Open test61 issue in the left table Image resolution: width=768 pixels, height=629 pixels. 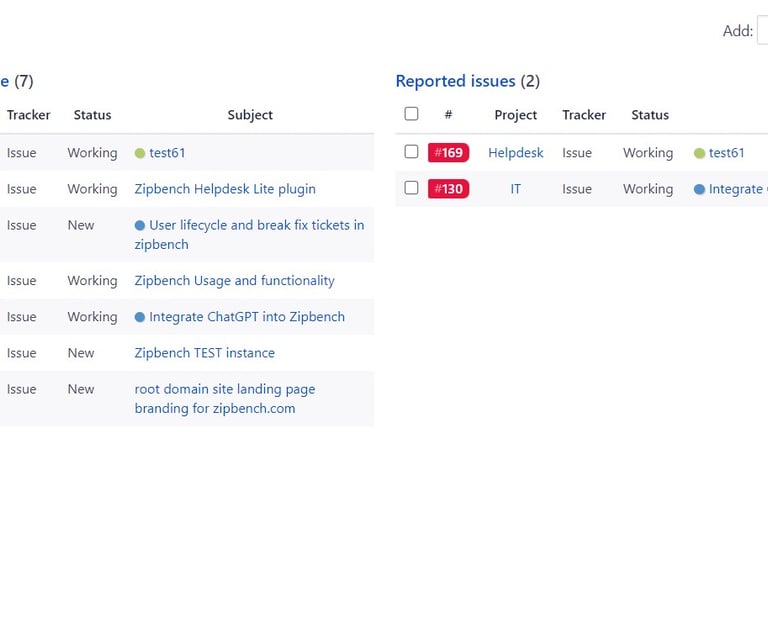coord(167,153)
